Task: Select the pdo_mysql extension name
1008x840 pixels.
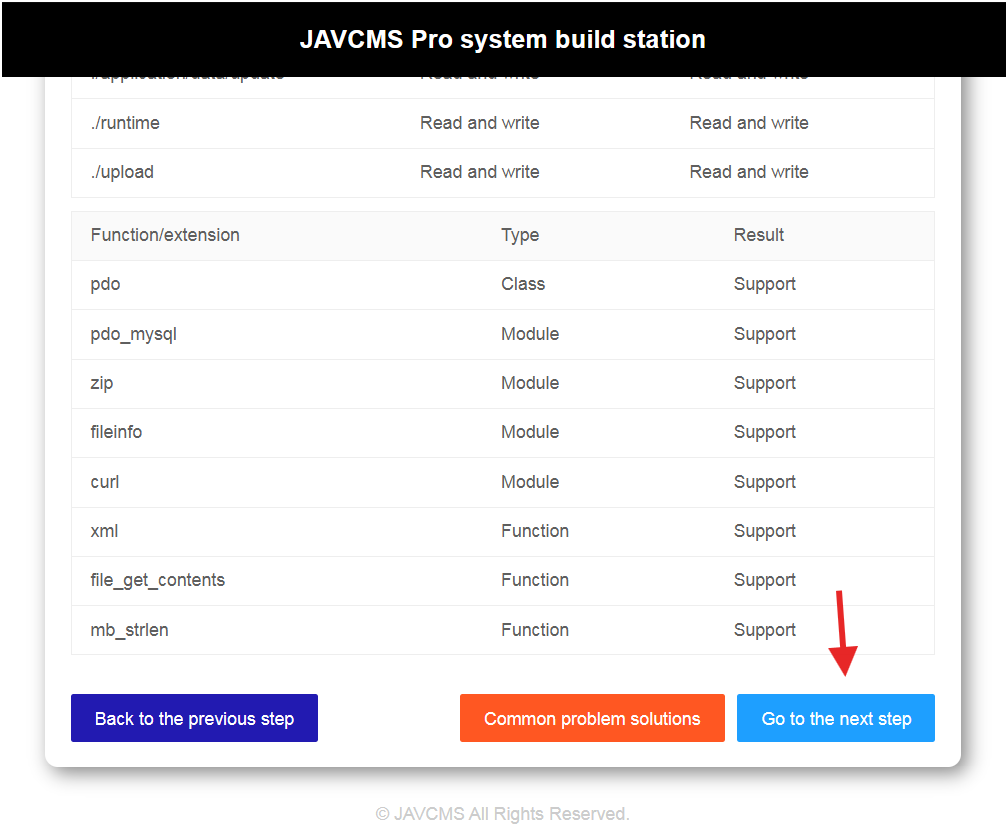Action: (134, 334)
